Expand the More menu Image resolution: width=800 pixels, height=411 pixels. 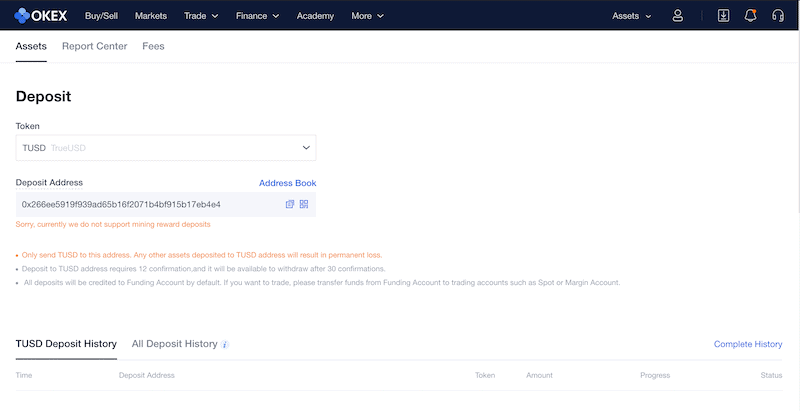click(x=367, y=16)
